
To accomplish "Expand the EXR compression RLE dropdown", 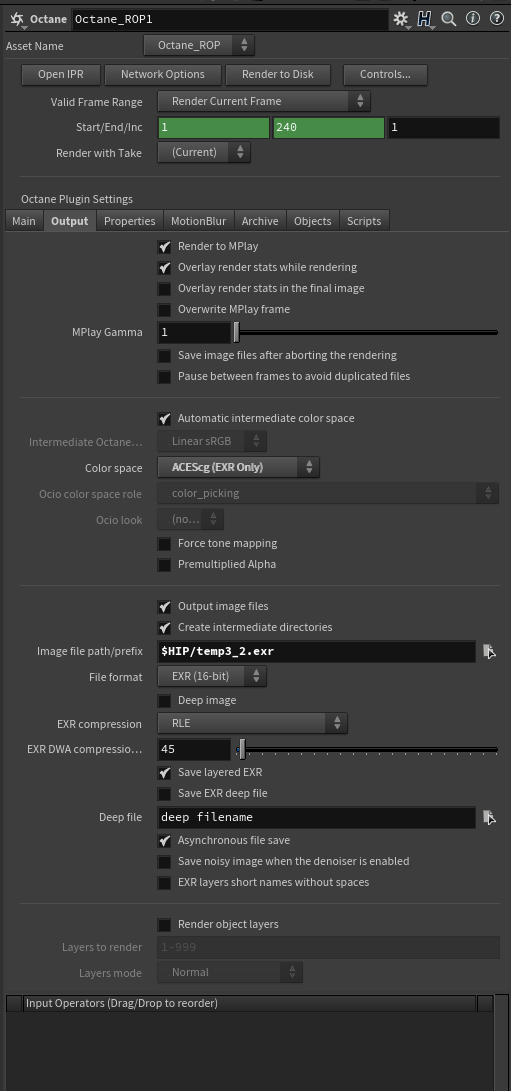I will (x=253, y=724).
